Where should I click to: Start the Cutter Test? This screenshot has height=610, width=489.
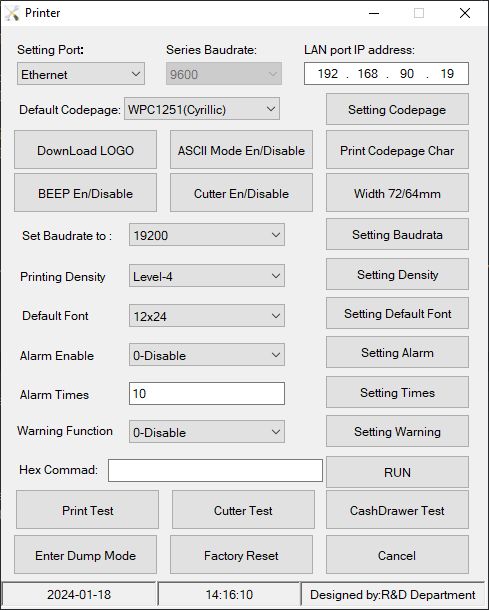coord(243,510)
